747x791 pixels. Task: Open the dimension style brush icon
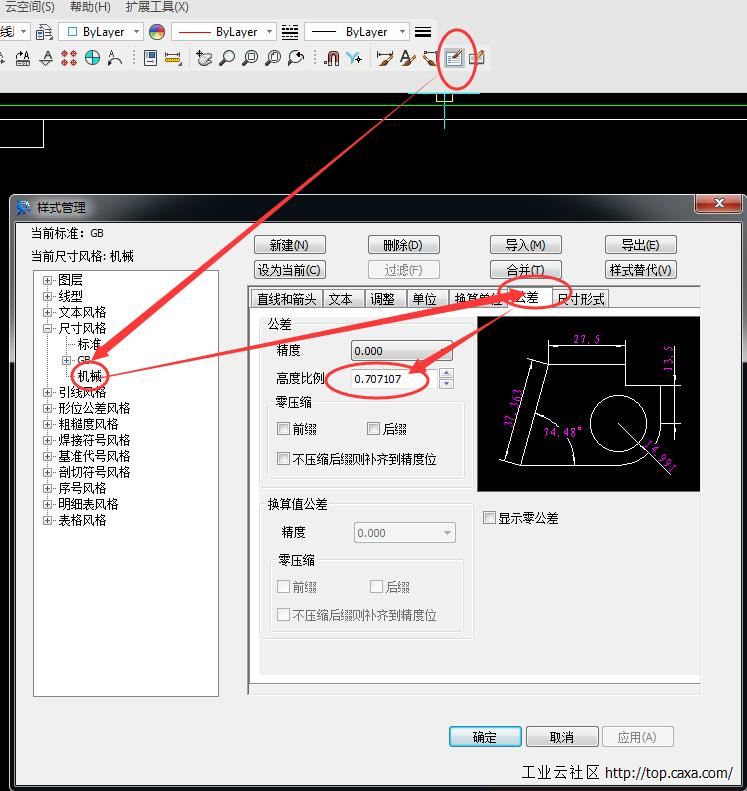coord(385,59)
